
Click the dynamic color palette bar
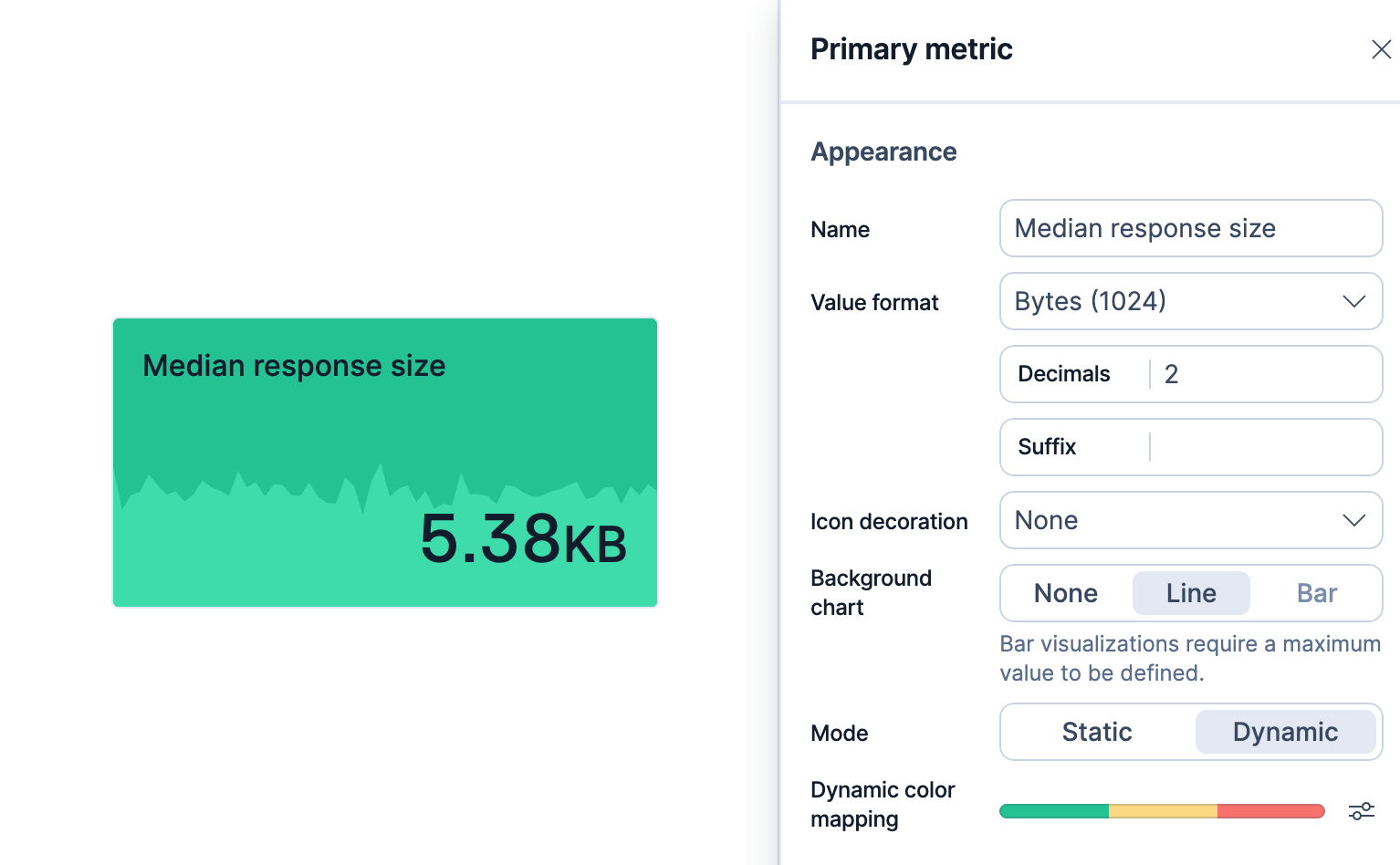tap(1162, 811)
